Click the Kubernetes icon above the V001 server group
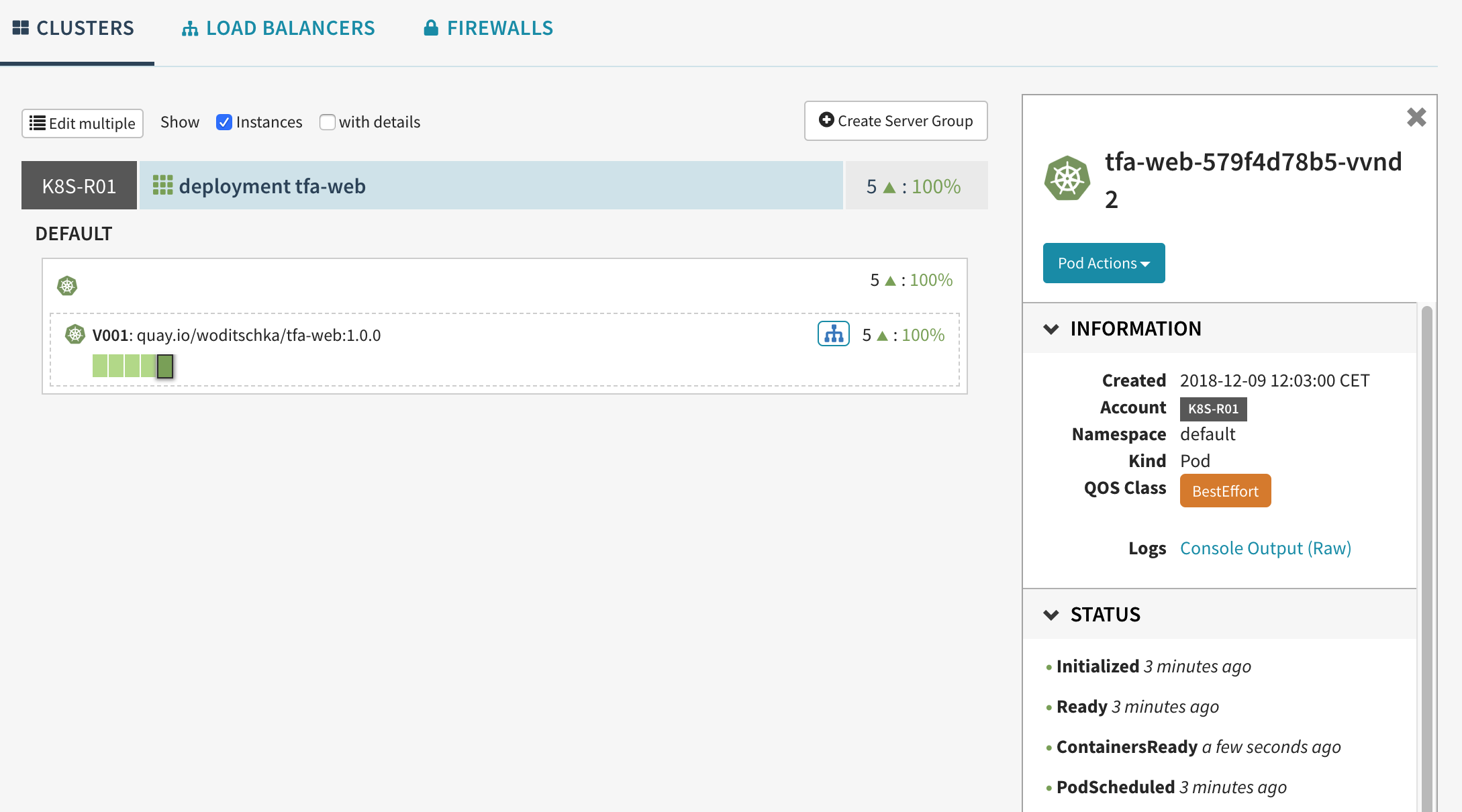The height and width of the screenshot is (812, 1462). point(67,286)
